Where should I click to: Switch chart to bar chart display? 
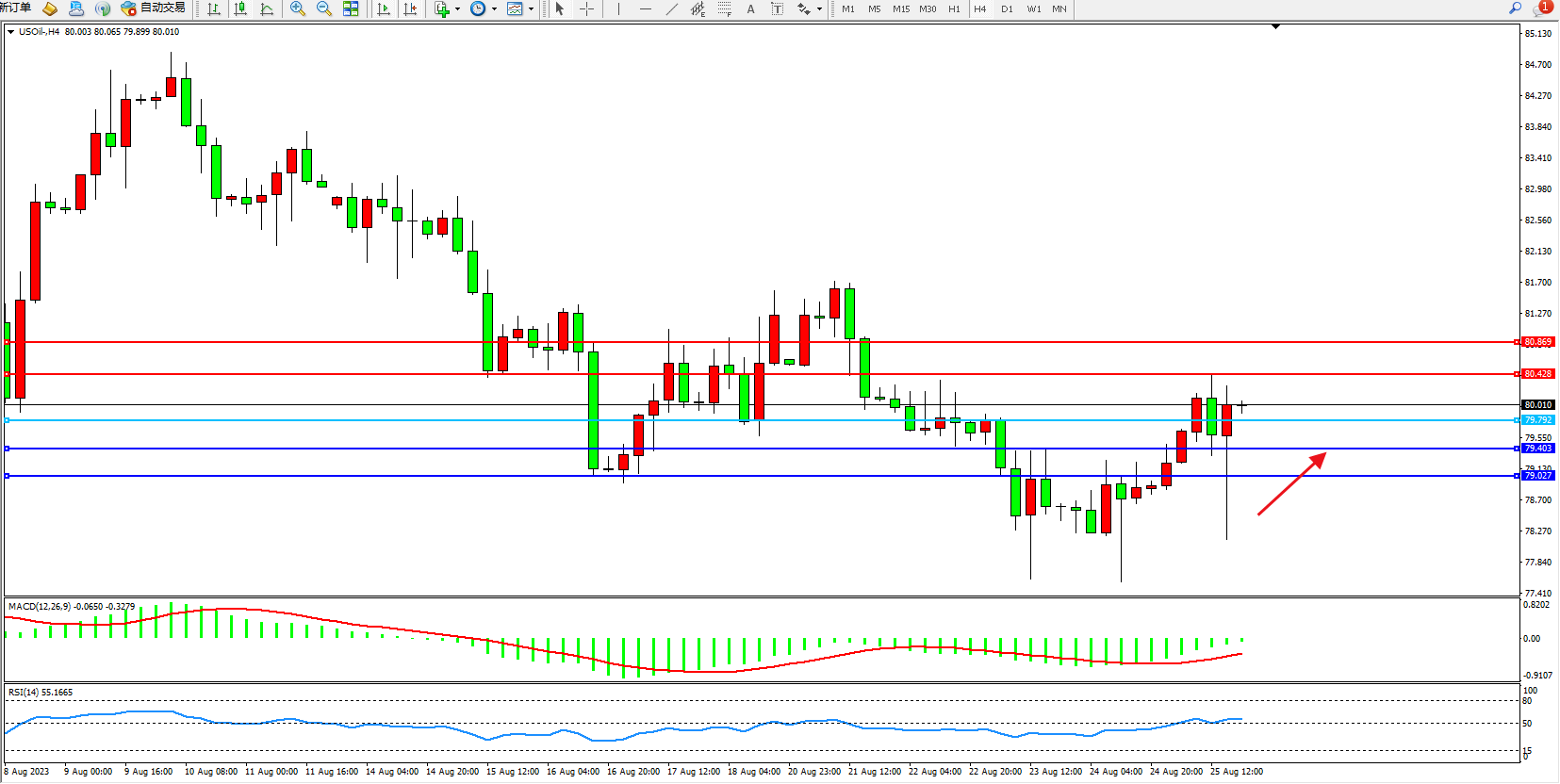pos(214,9)
